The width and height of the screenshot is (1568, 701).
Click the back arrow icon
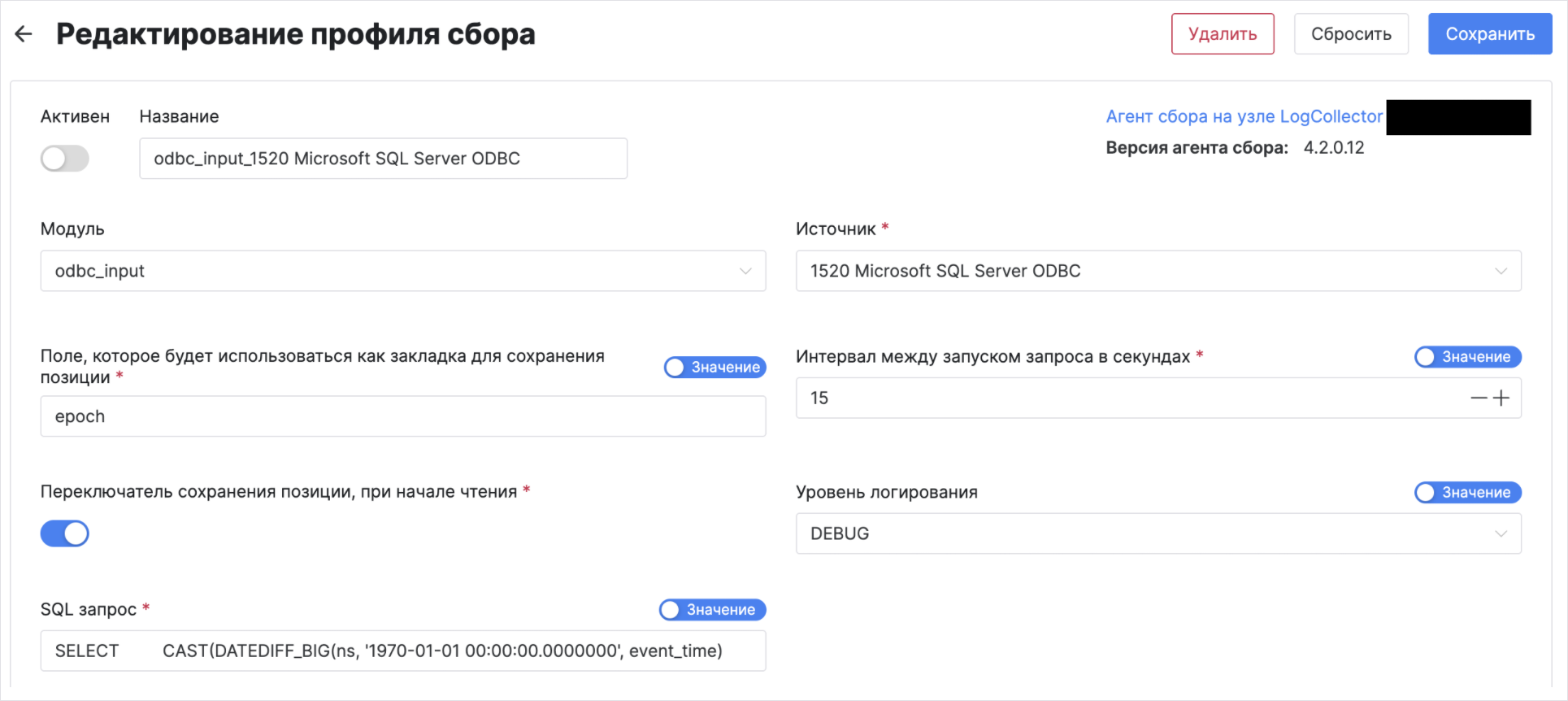pos(24,34)
